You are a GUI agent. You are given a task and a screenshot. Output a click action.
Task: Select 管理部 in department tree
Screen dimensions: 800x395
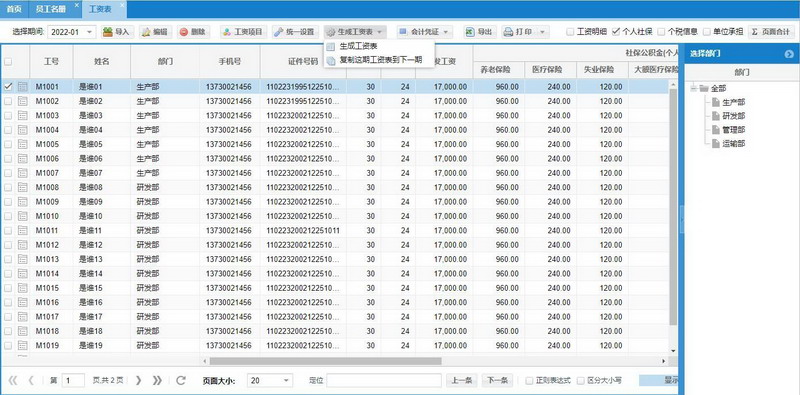click(734, 130)
